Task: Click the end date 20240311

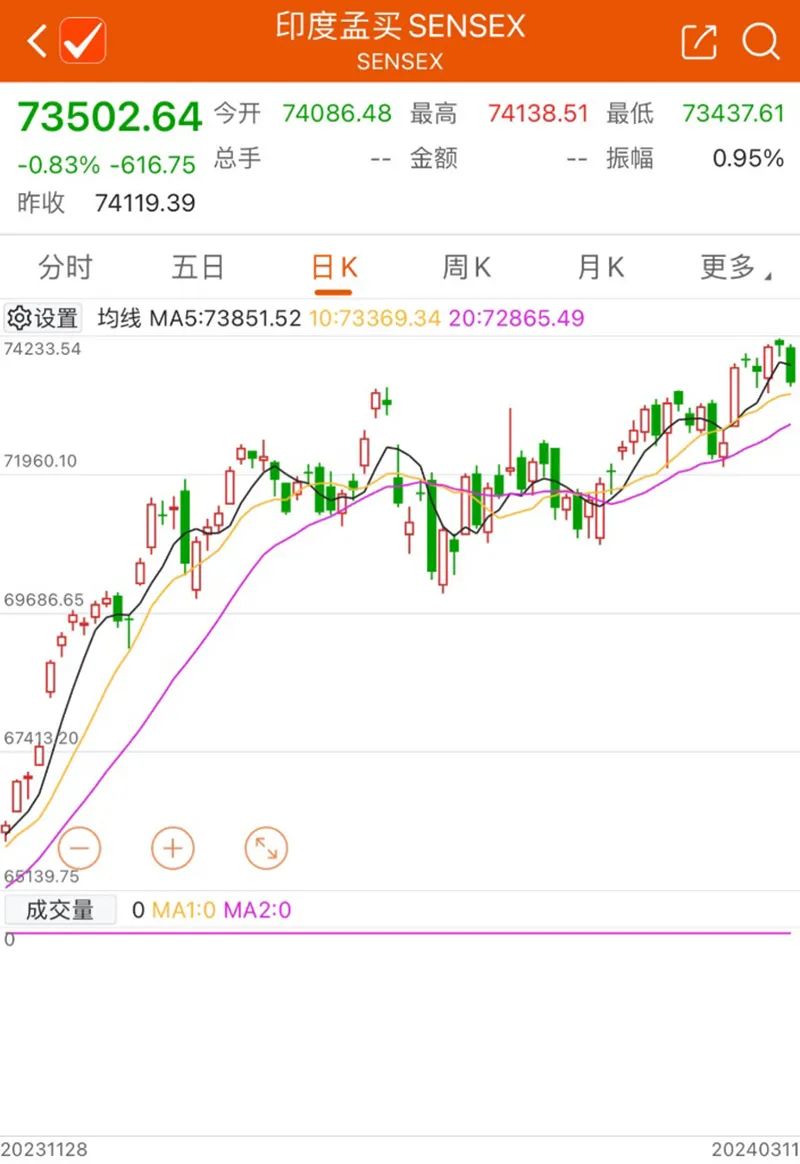Action: click(755, 1149)
